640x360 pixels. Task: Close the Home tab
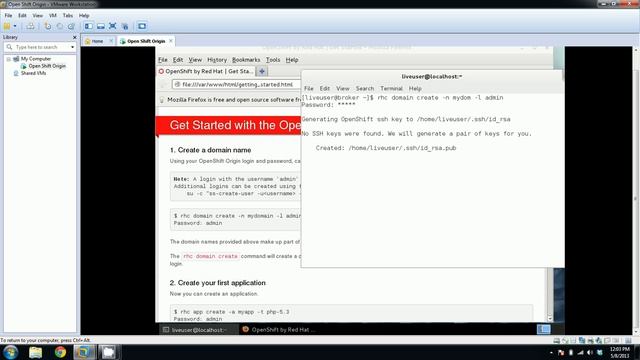pyautogui.click(x=111, y=41)
